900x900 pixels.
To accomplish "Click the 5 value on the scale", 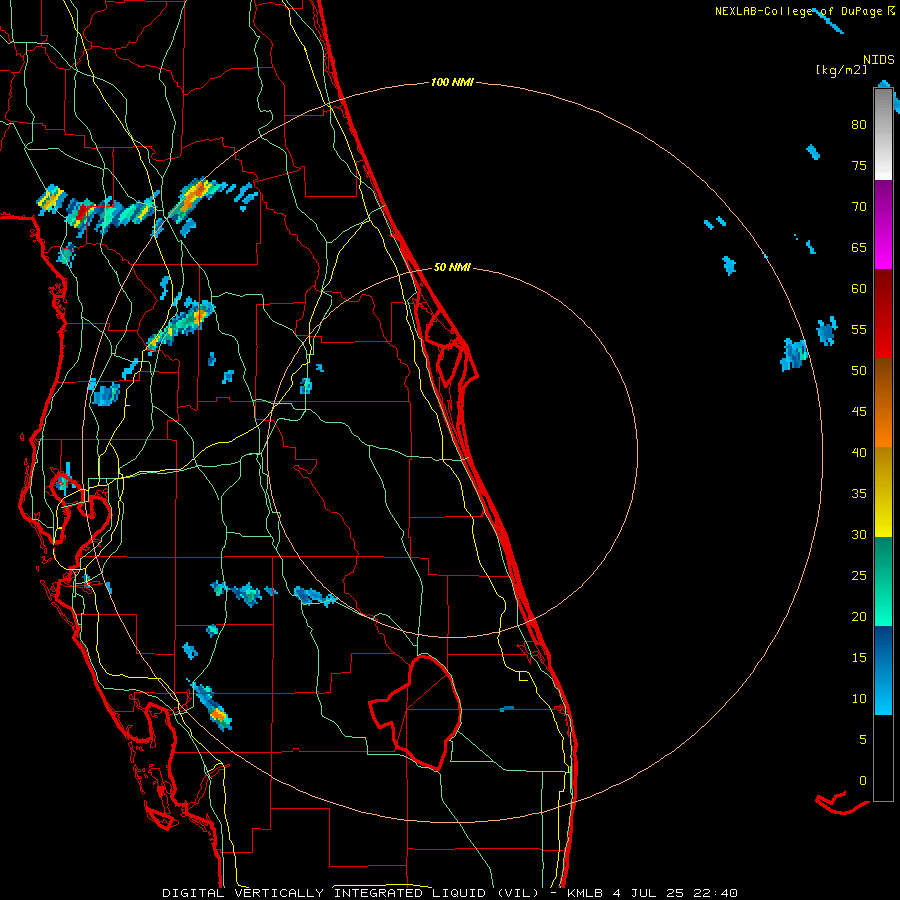I will click(863, 739).
